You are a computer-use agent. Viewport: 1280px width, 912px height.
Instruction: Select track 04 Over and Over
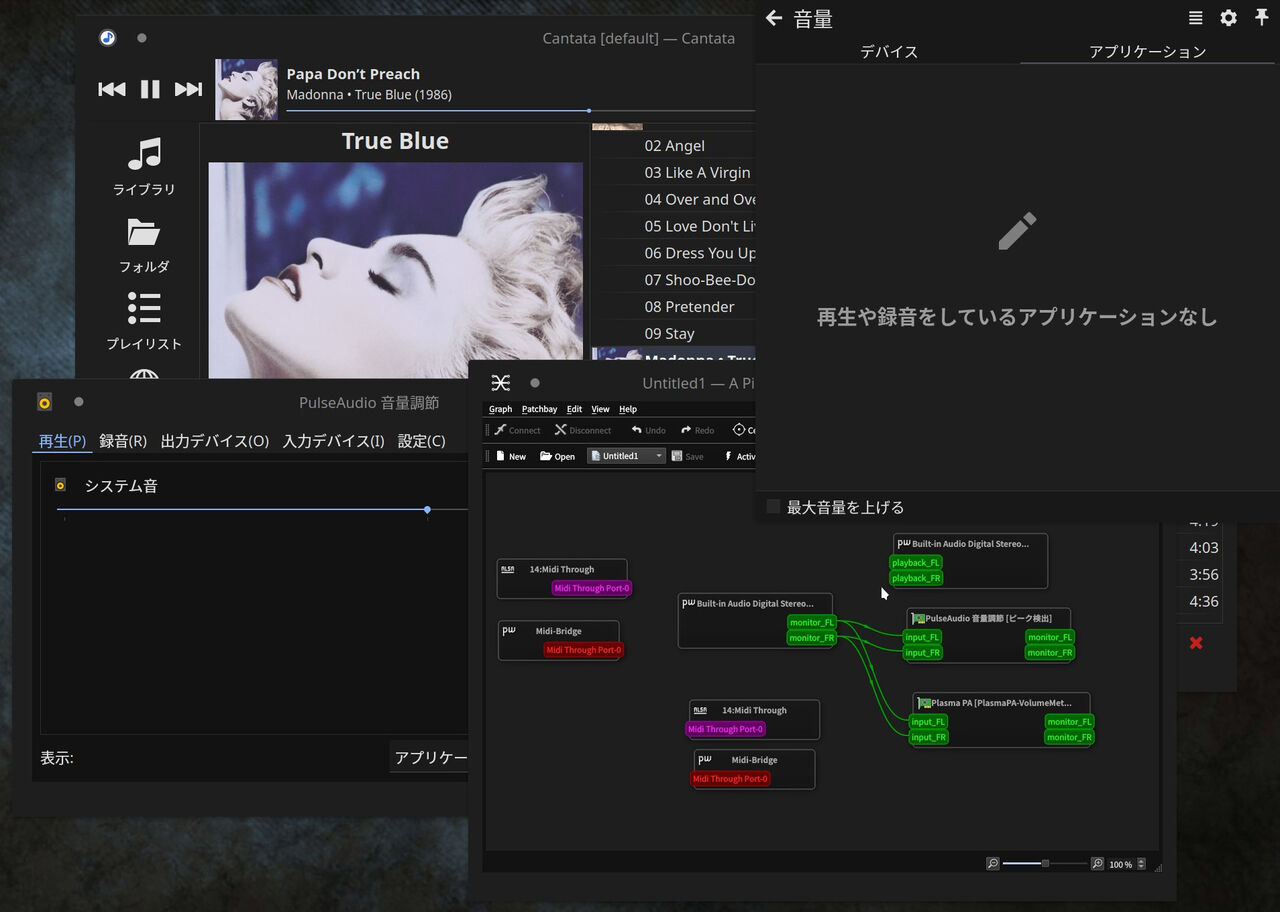[x=700, y=199]
